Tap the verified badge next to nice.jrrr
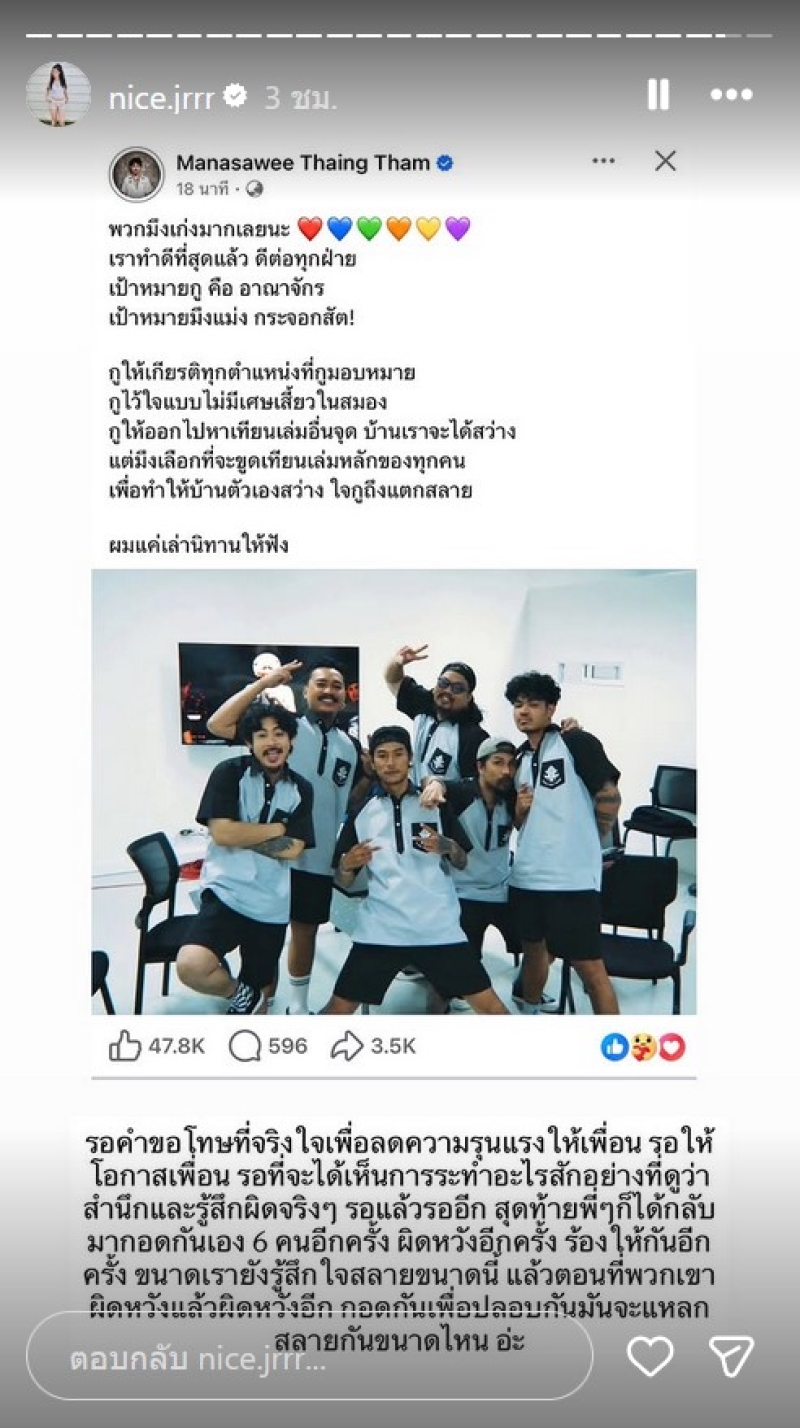Screen dimensions: 800x1428 (236, 96)
